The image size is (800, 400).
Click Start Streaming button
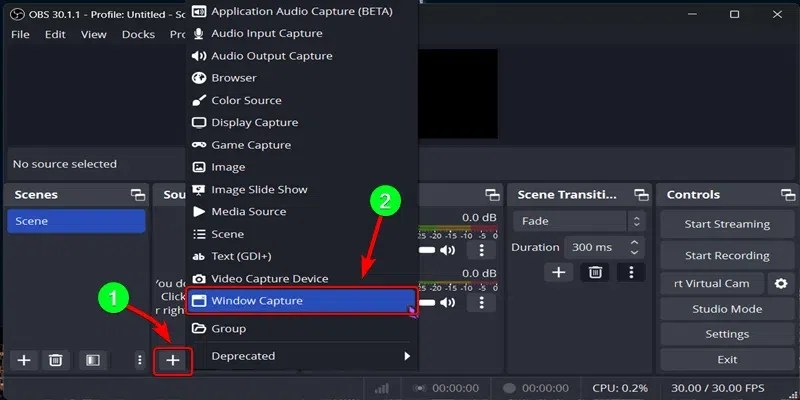point(727,224)
